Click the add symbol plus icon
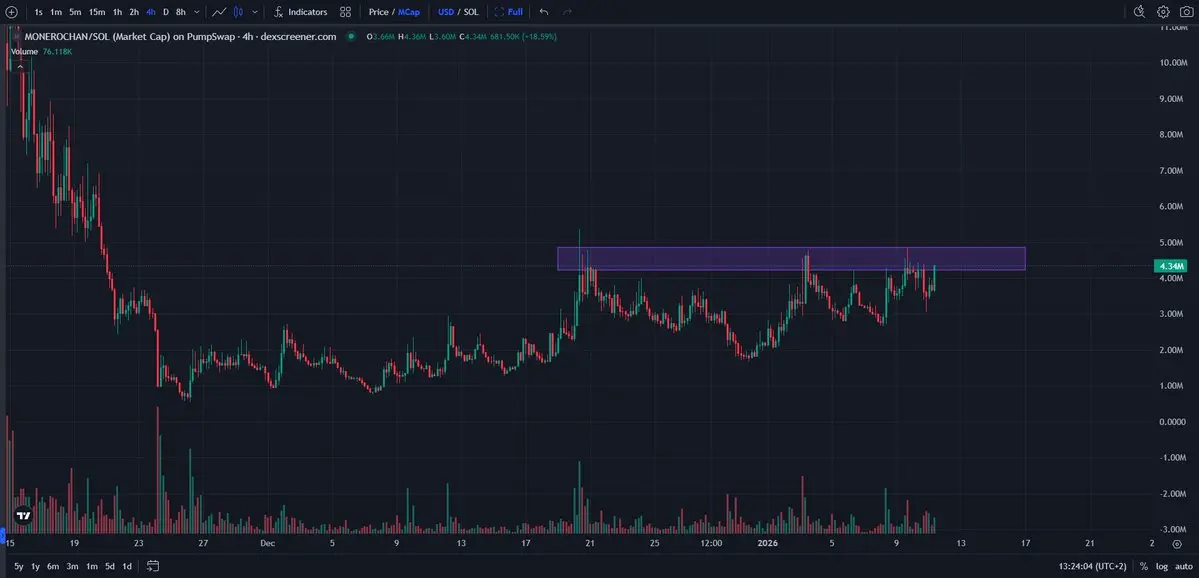Screen dimensions: 1199x578 click(x=11, y=12)
